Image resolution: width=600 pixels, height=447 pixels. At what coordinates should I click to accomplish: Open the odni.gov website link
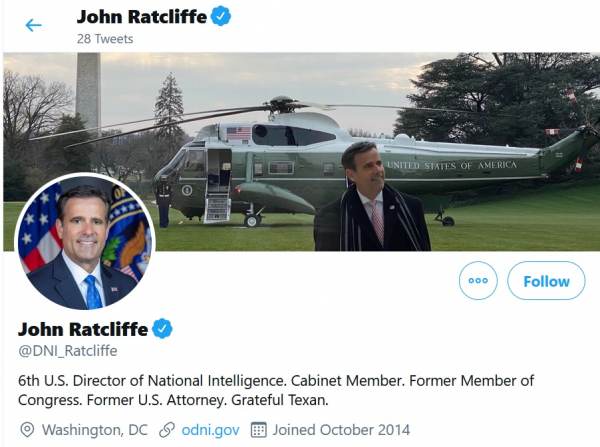(x=211, y=430)
